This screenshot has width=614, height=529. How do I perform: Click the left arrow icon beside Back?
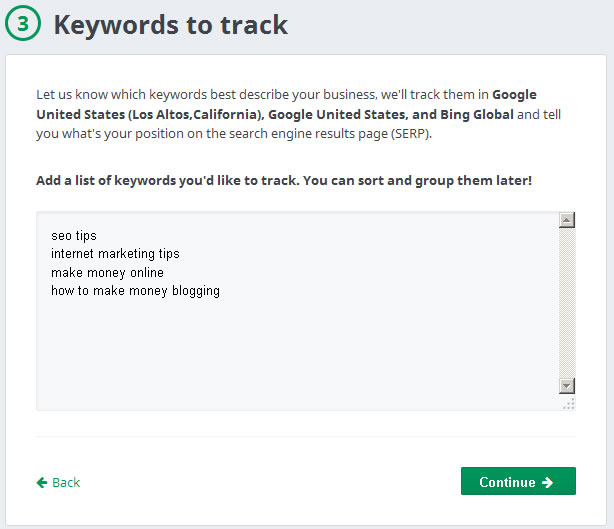tap(42, 482)
